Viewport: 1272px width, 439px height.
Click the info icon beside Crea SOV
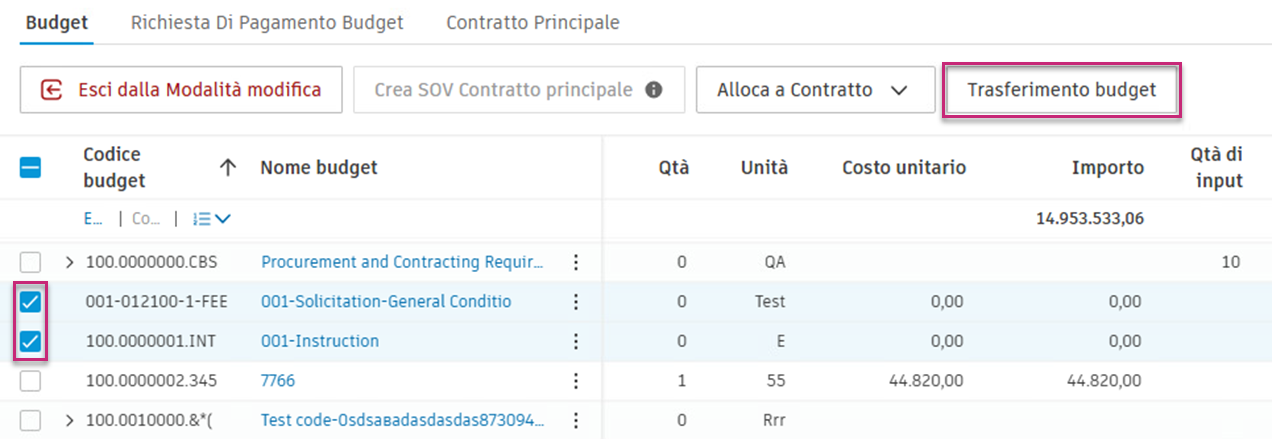[654, 90]
